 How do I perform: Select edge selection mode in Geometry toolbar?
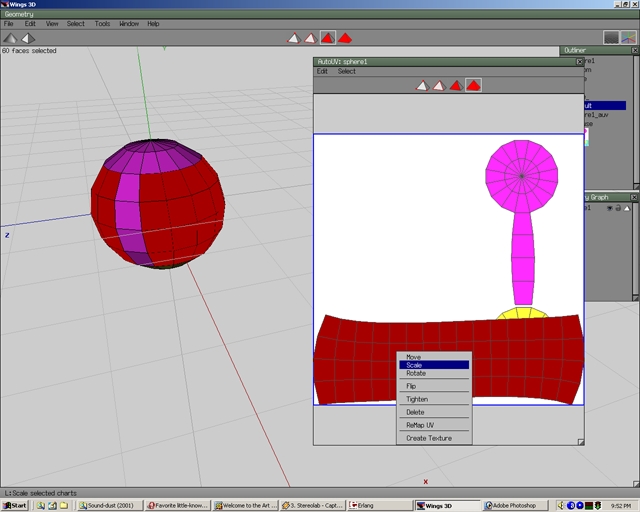pos(311,38)
